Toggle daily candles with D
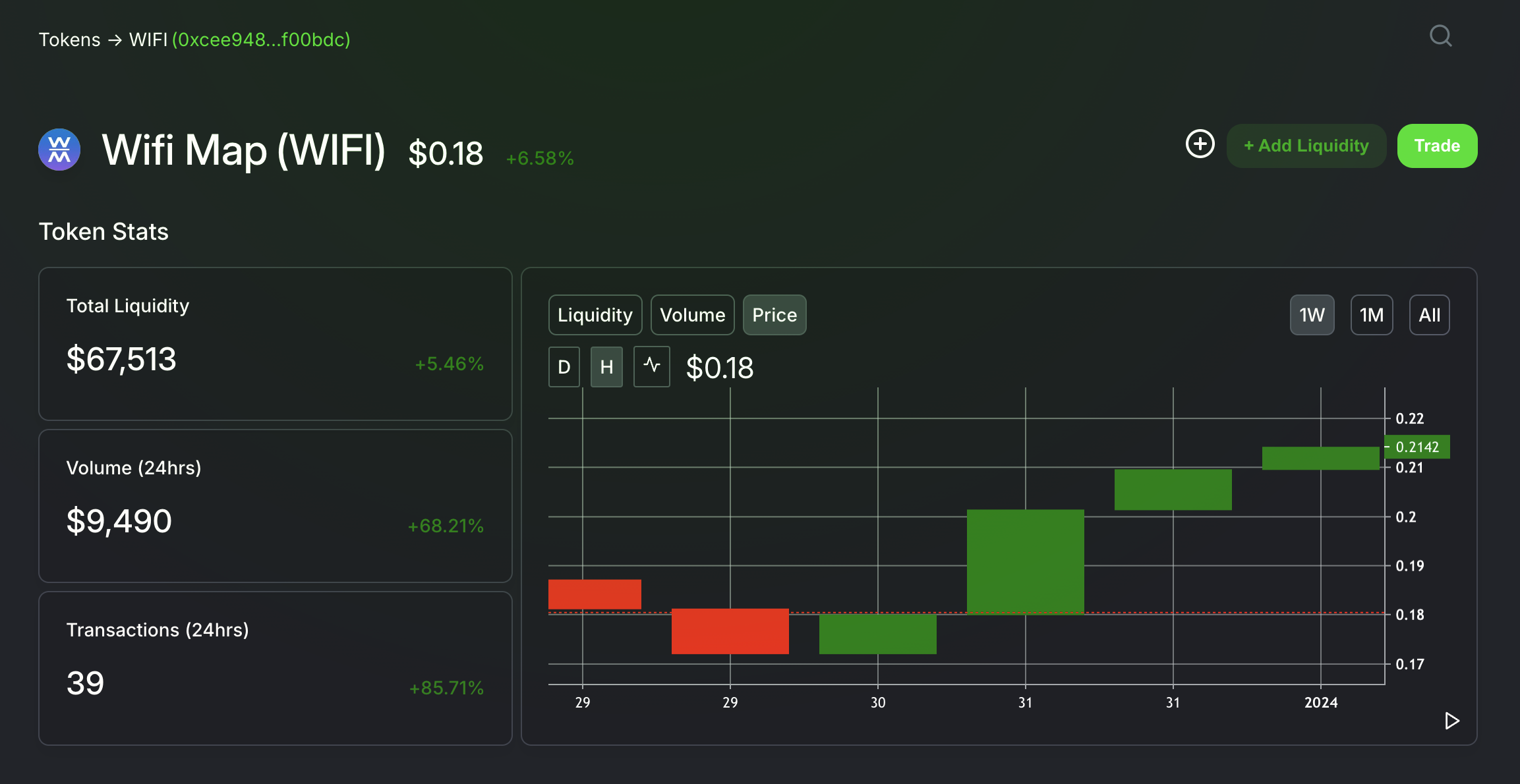Image resolution: width=1520 pixels, height=784 pixels. point(564,366)
